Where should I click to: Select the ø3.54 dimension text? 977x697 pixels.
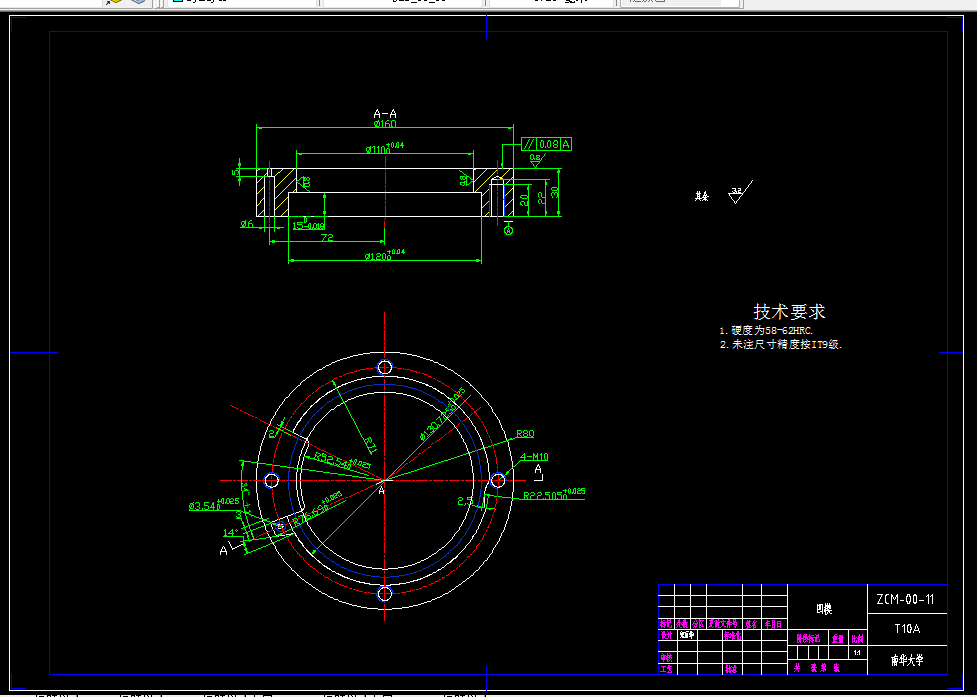coord(214,505)
